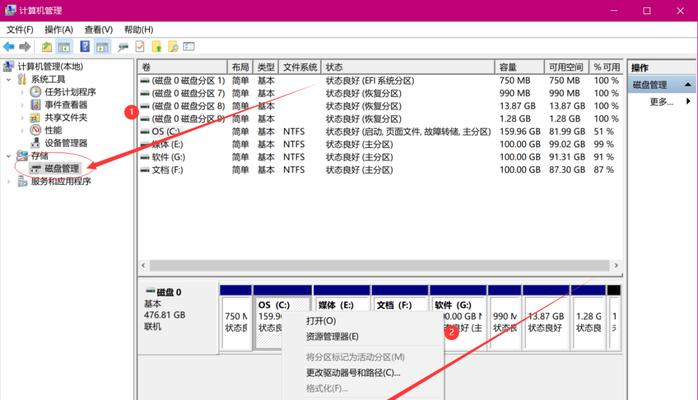Click the disk connect toolbar icon

click(123, 47)
